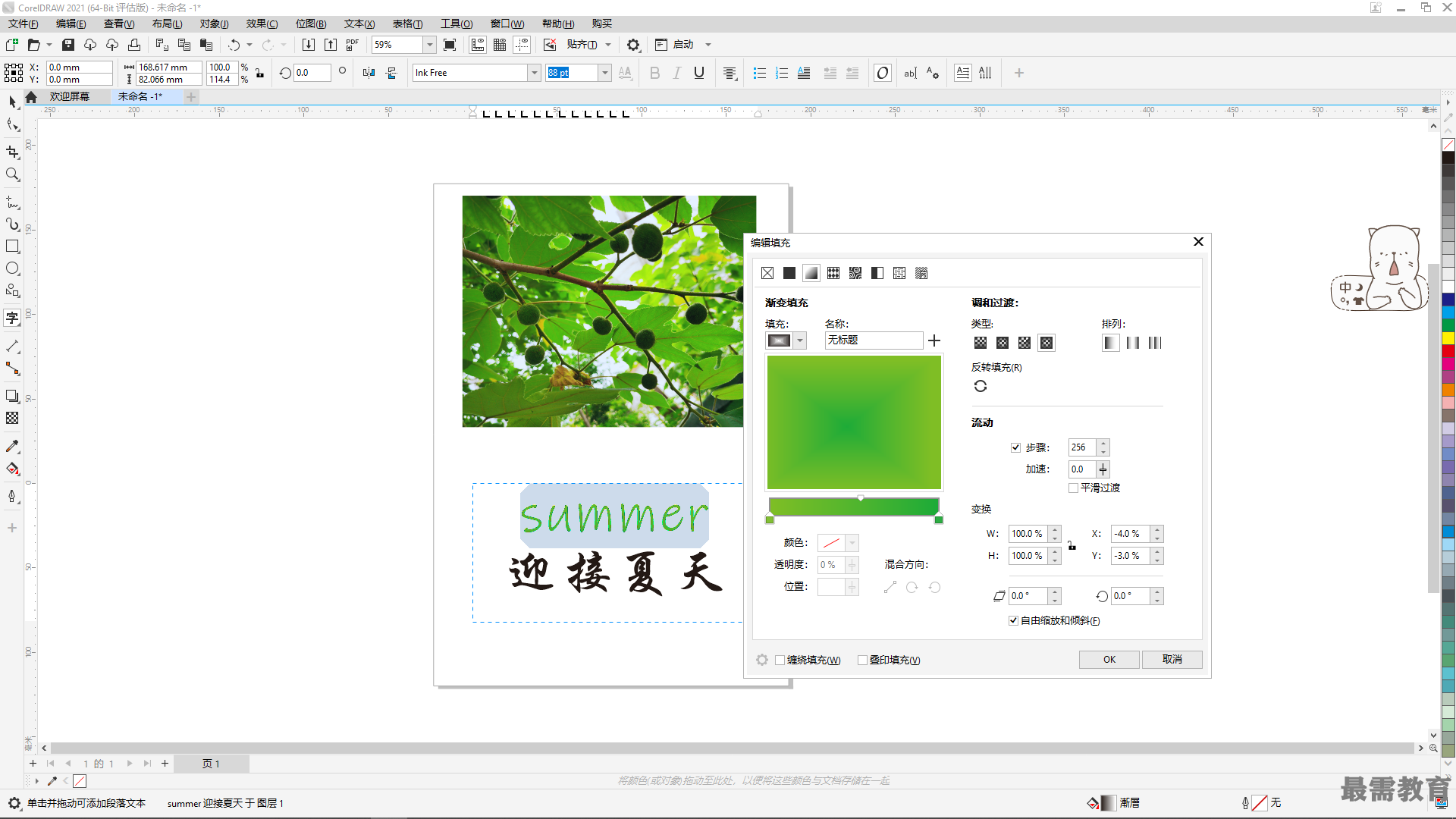Select the Interactive Fill tool

12,469
